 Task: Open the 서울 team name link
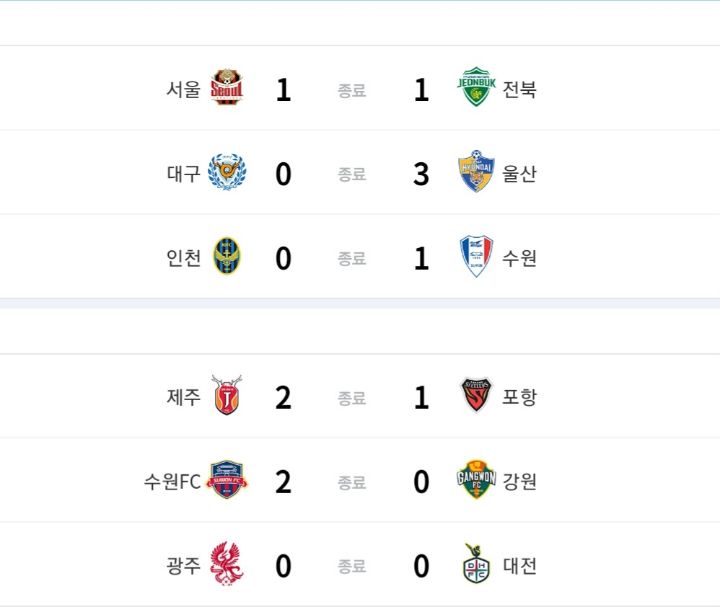(183, 89)
